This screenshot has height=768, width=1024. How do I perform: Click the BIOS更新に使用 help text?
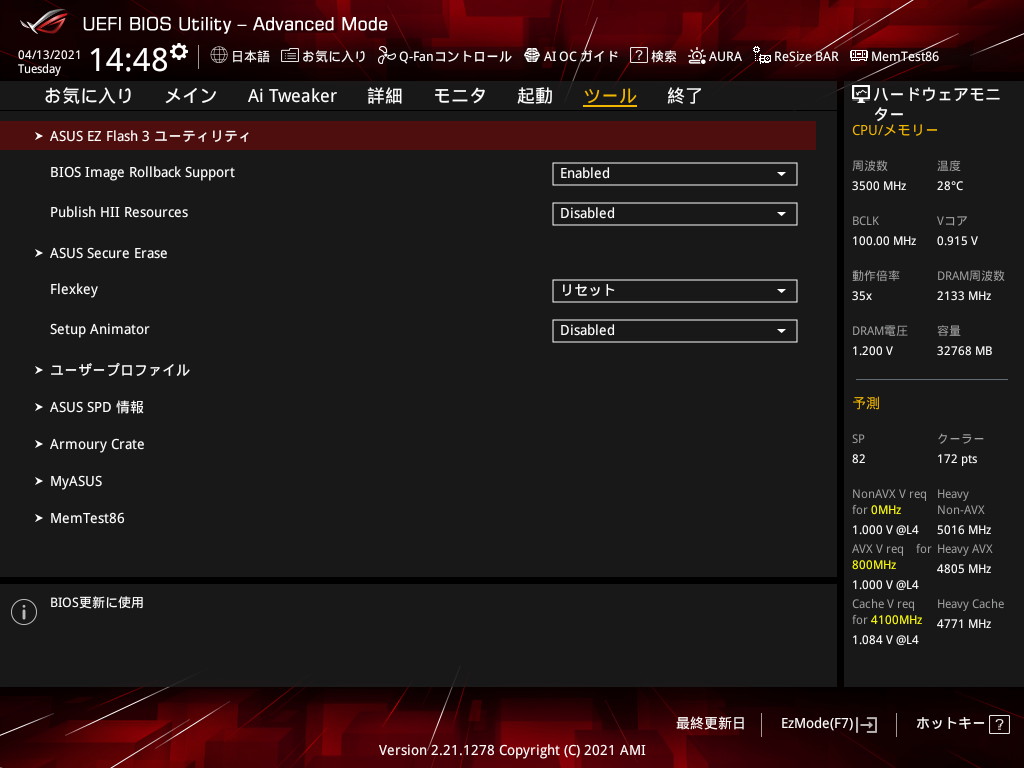click(x=97, y=603)
